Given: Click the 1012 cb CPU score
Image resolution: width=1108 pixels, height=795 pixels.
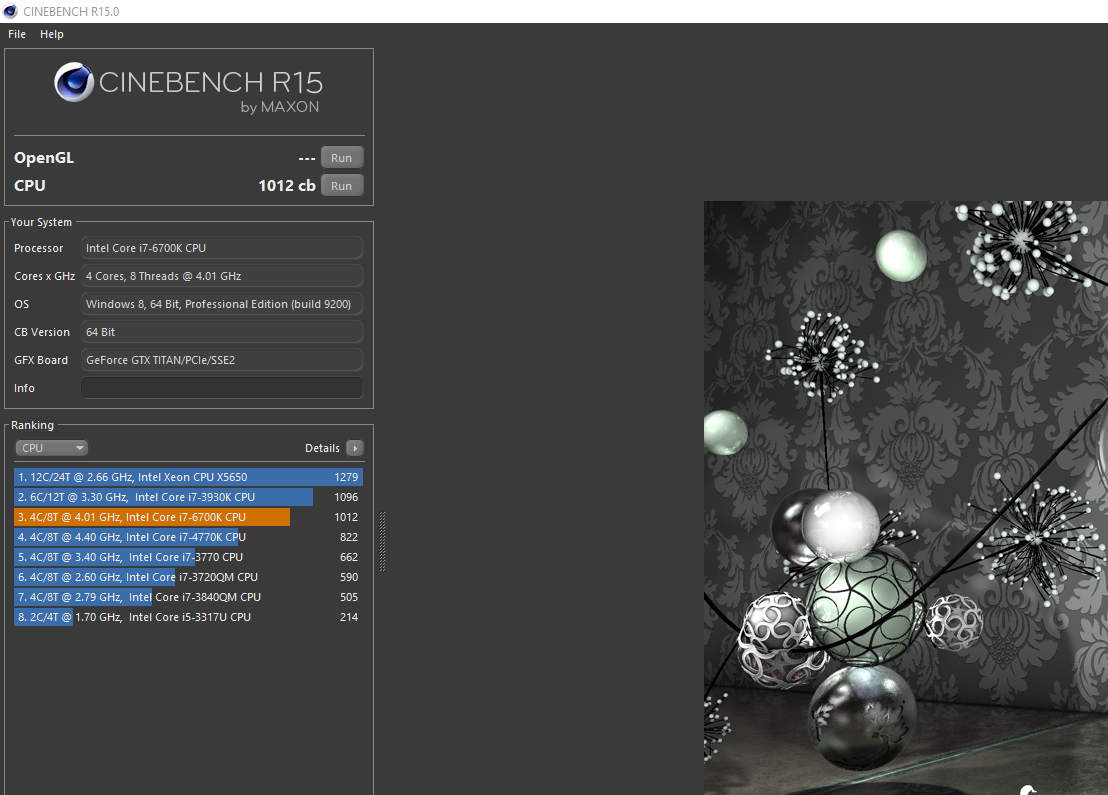Looking at the screenshot, I should 287,186.
